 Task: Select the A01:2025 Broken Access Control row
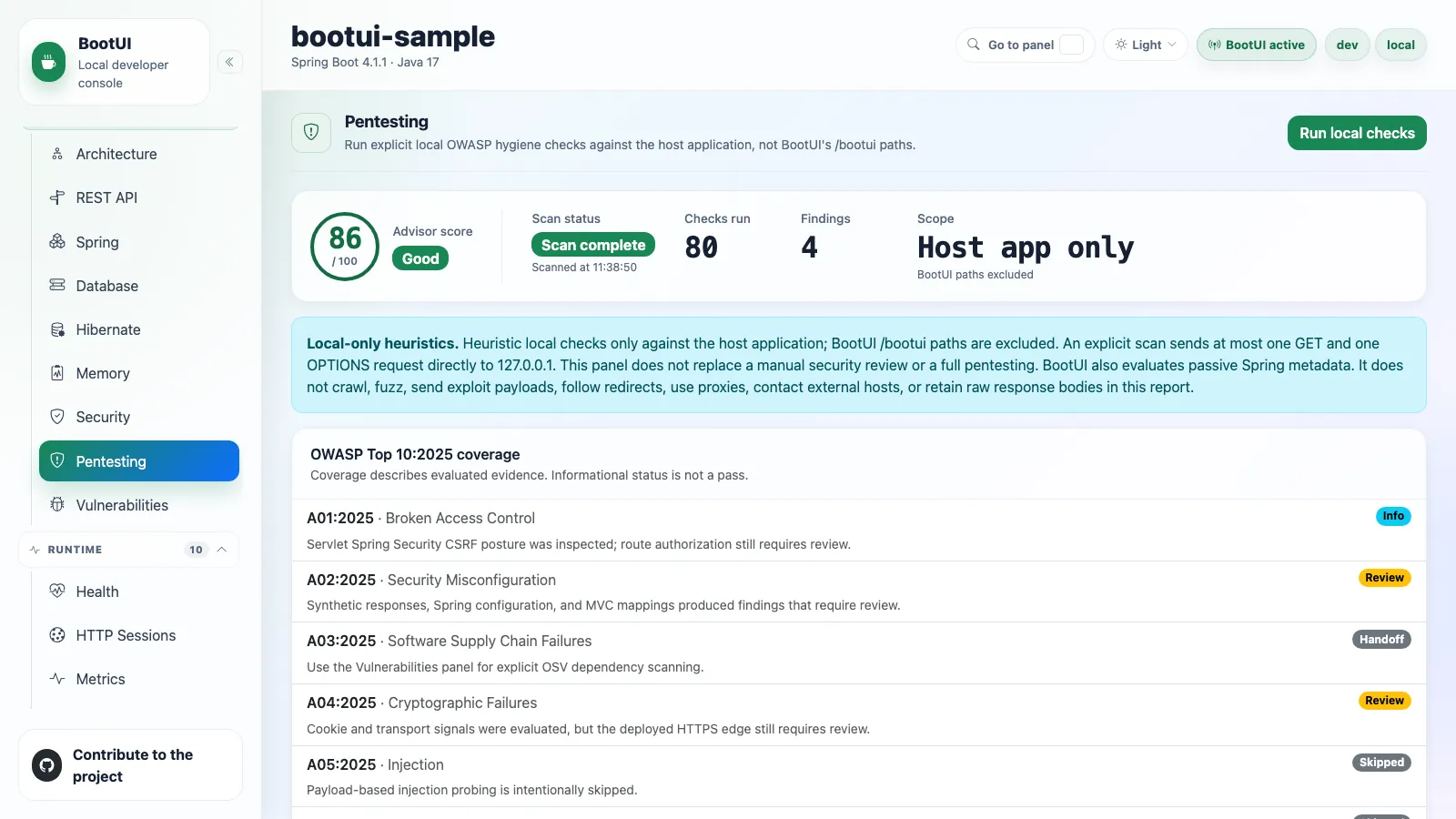tap(858, 531)
